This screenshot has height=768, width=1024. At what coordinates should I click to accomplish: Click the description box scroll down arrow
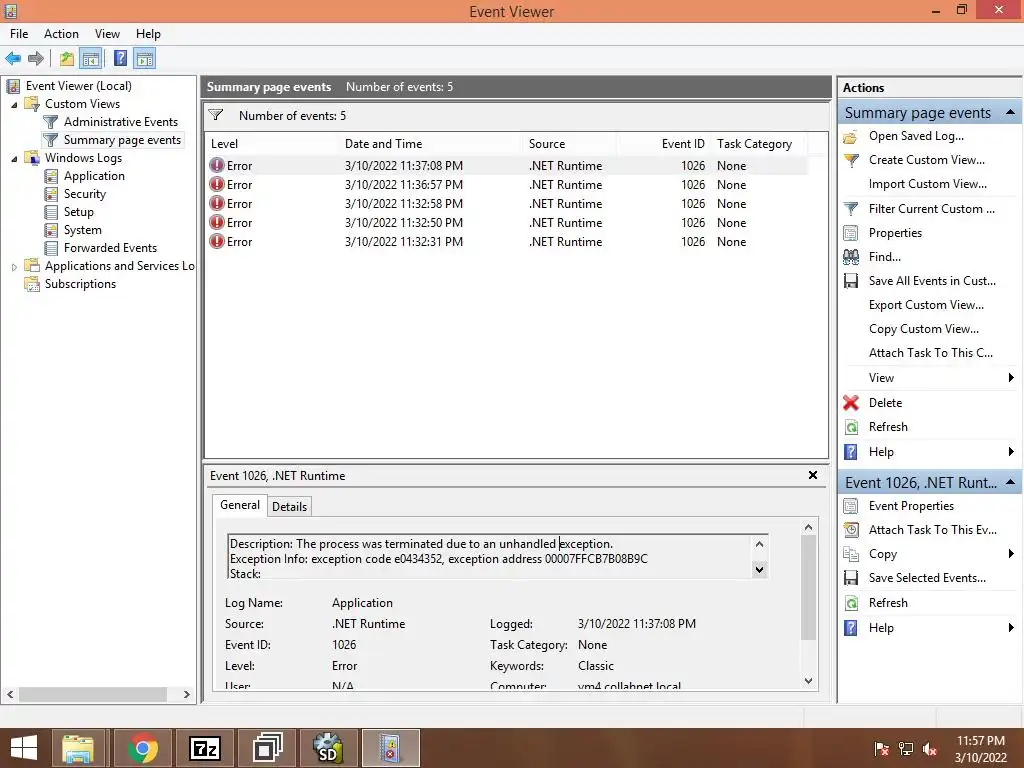760,570
